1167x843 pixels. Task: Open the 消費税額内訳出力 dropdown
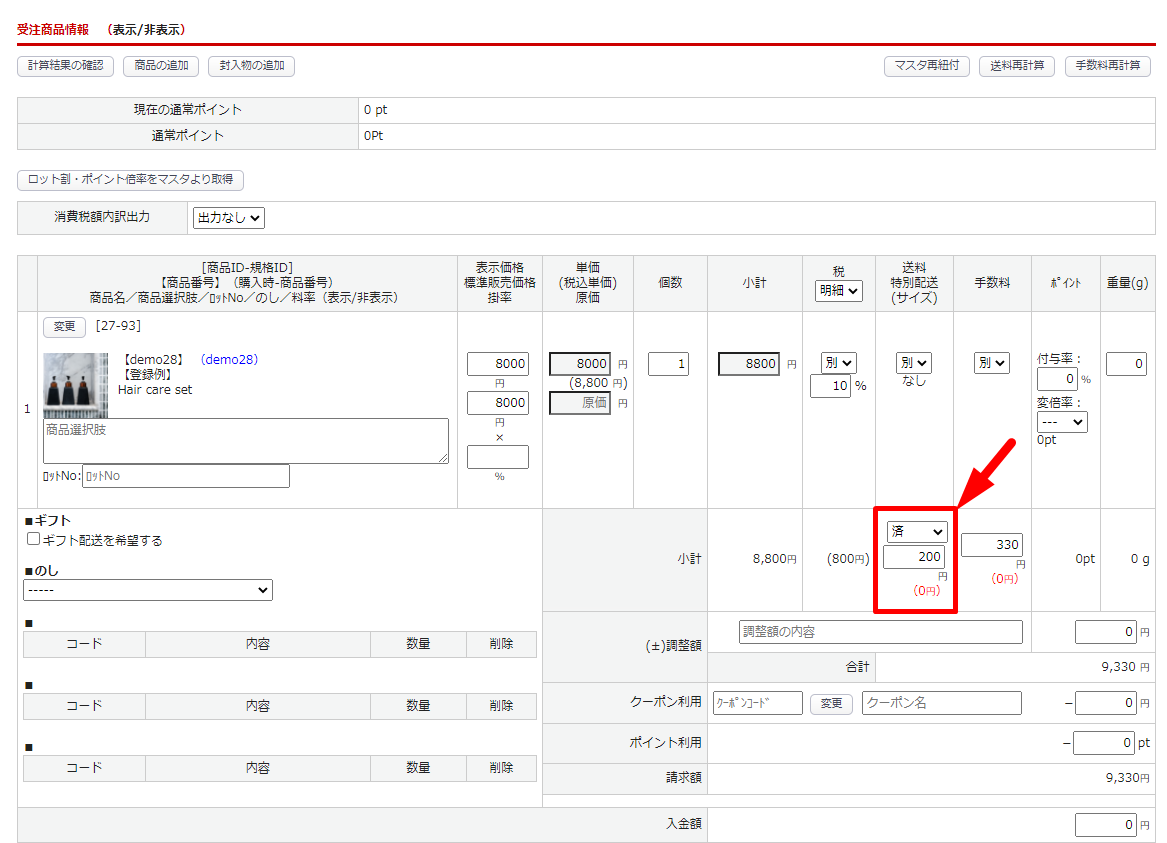click(x=229, y=218)
